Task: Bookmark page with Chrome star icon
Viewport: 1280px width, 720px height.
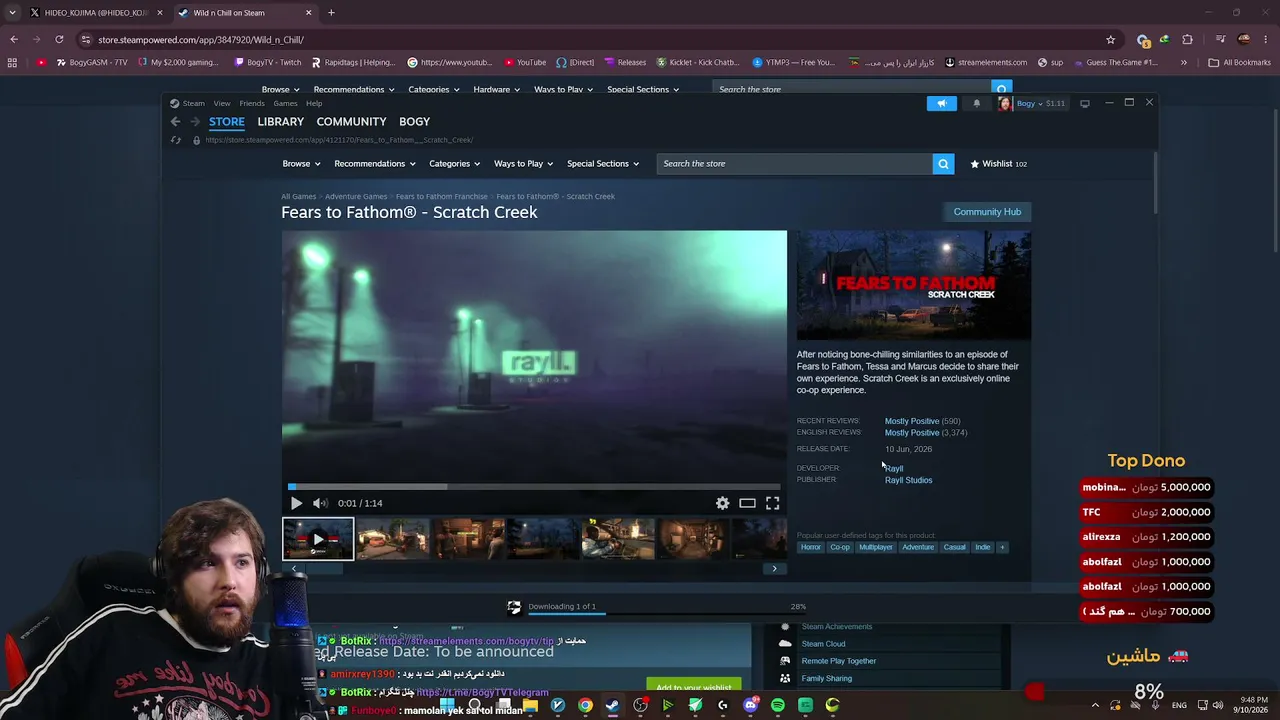Action: click(1110, 40)
